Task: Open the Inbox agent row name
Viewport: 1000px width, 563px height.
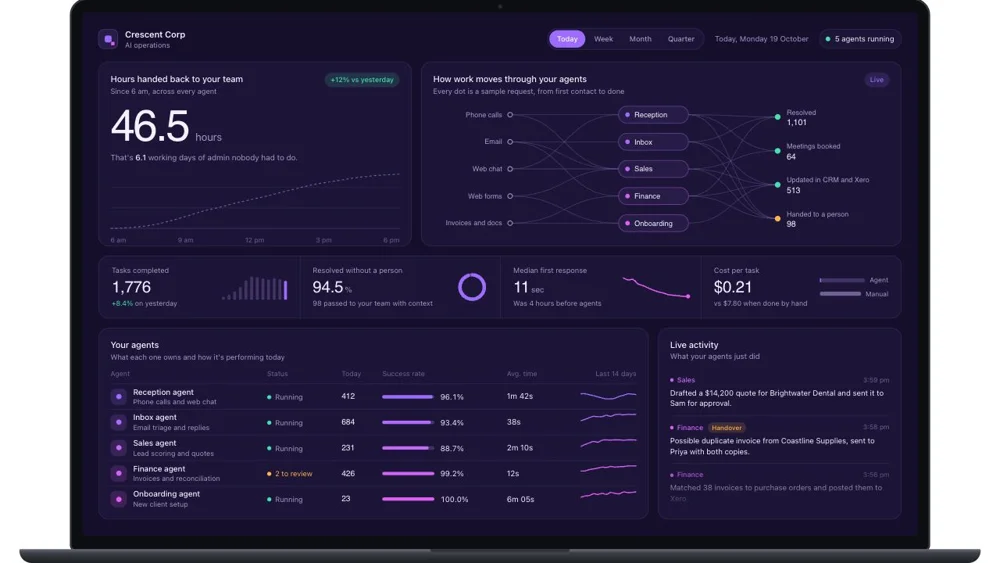Action: 155,417
